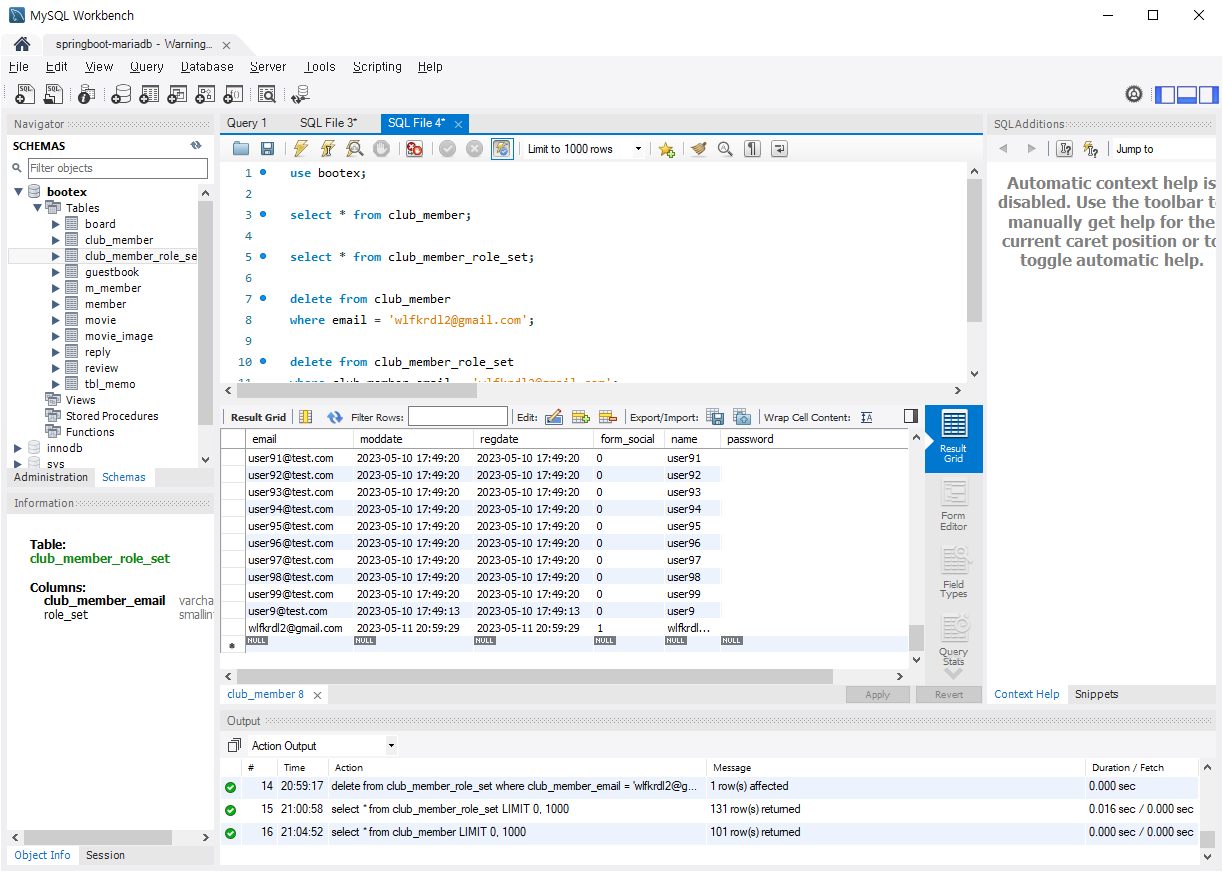The height and width of the screenshot is (872, 1223).
Task: Click the Filter objects search field
Action: pyautogui.click(x=118, y=168)
